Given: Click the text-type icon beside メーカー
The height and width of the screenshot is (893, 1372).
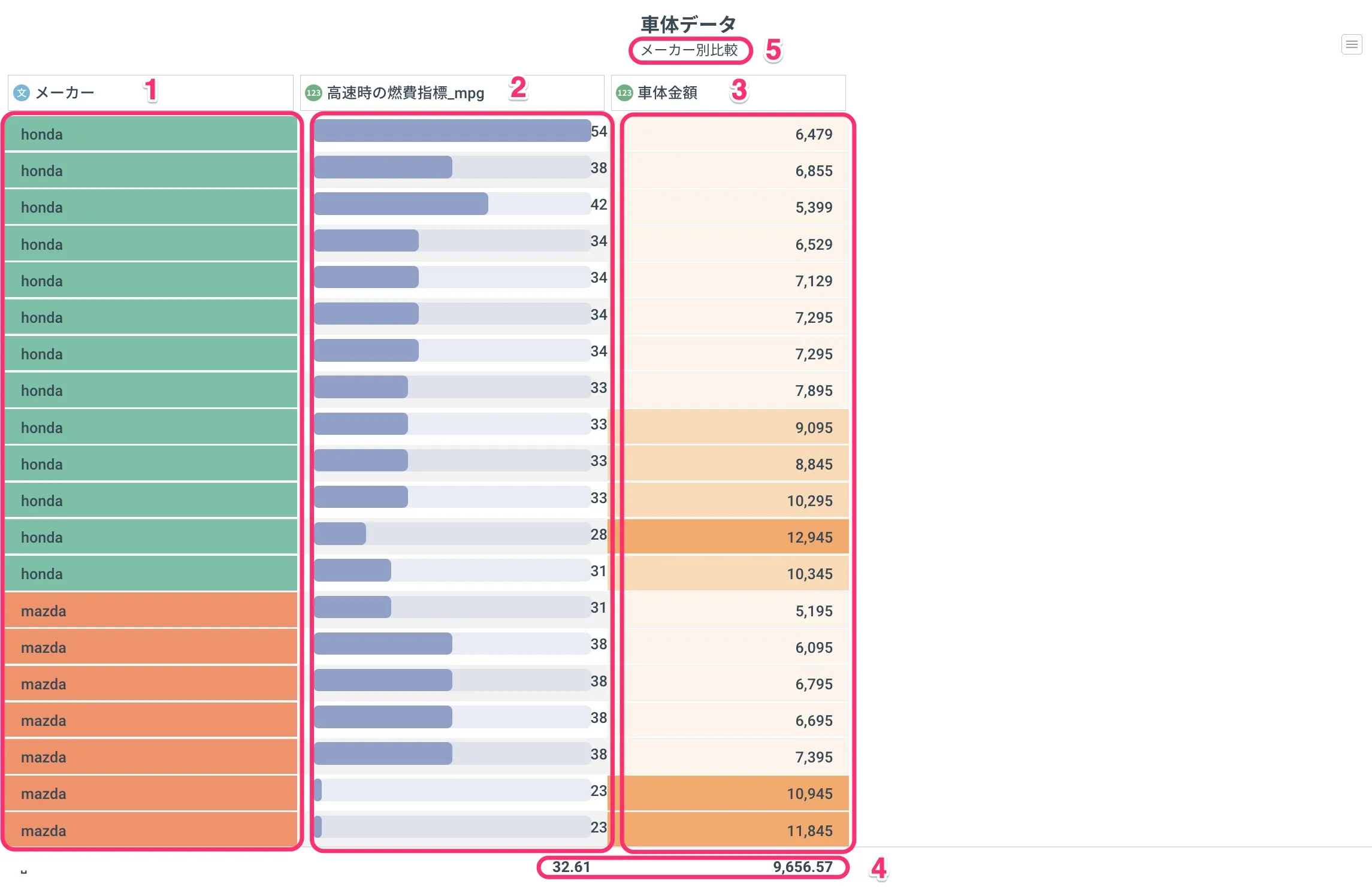Looking at the screenshot, I should 22,93.
